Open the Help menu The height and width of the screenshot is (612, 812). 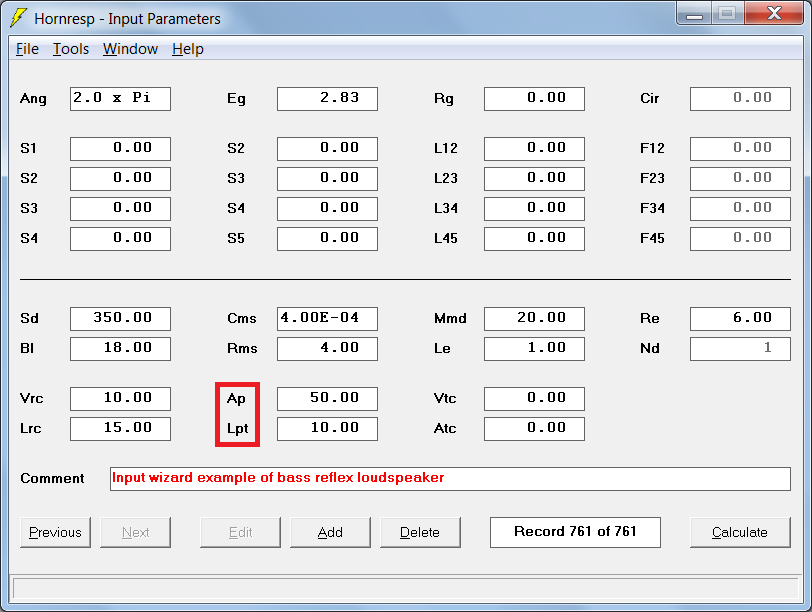(187, 49)
